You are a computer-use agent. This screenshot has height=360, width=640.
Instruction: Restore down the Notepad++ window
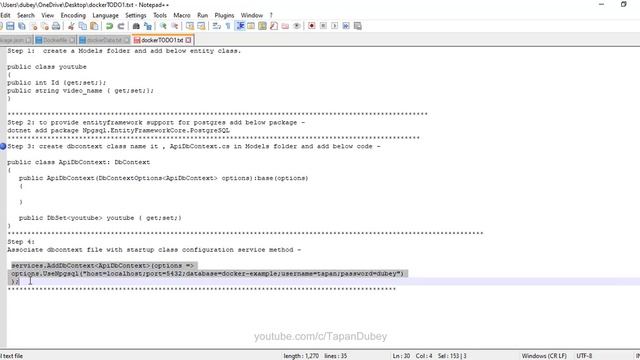pos(623,4)
